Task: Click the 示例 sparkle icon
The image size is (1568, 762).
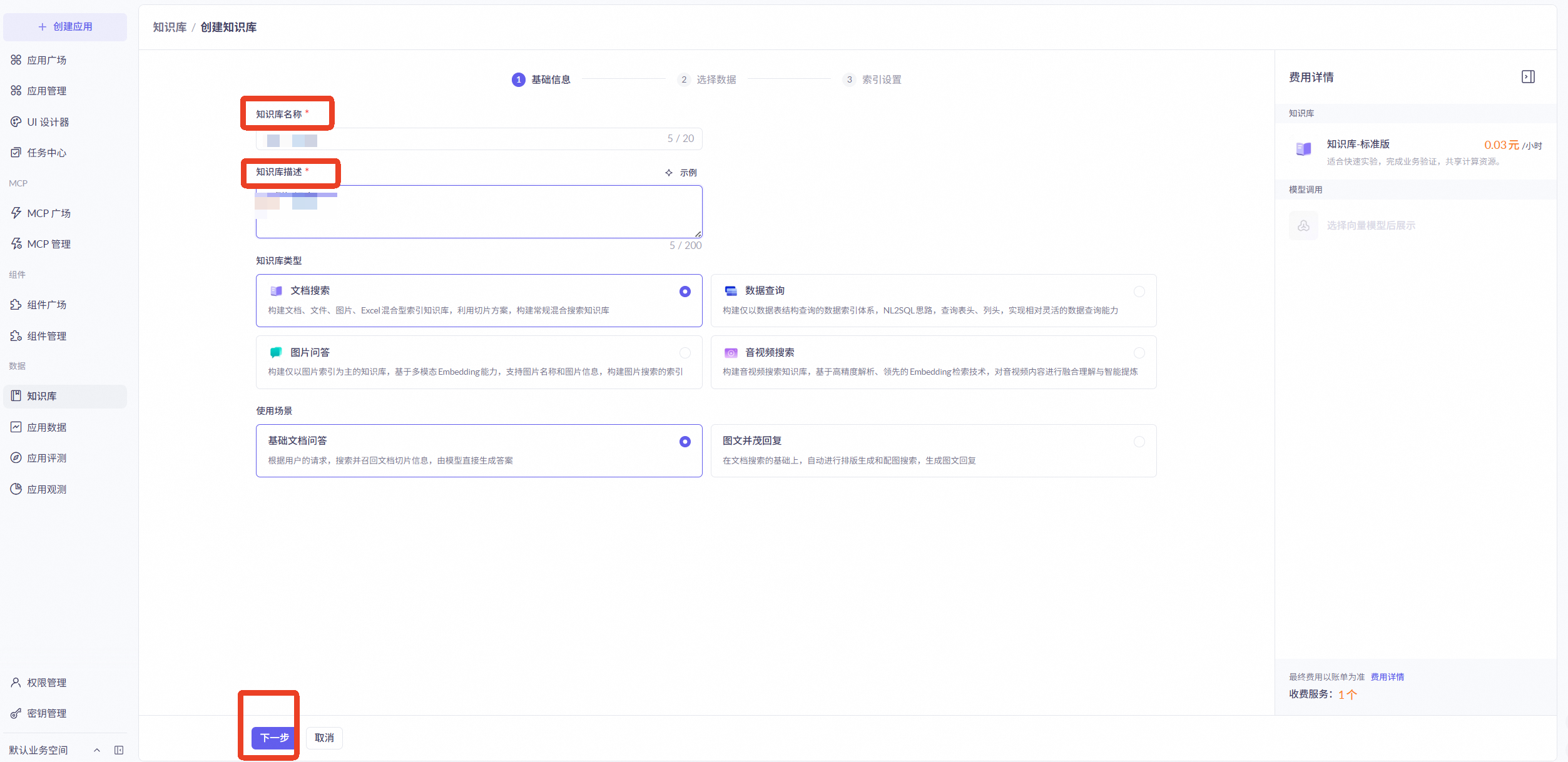Action: (x=669, y=173)
